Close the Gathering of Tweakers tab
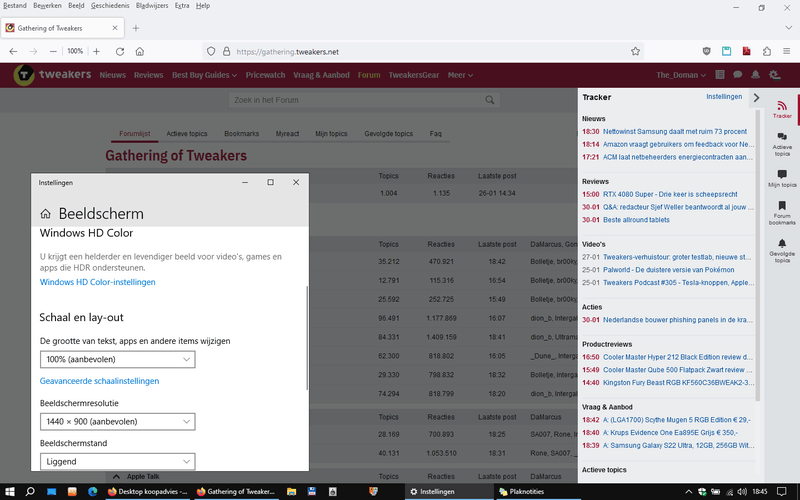The width and height of the screenshot is (800, 500). point(115,28)
